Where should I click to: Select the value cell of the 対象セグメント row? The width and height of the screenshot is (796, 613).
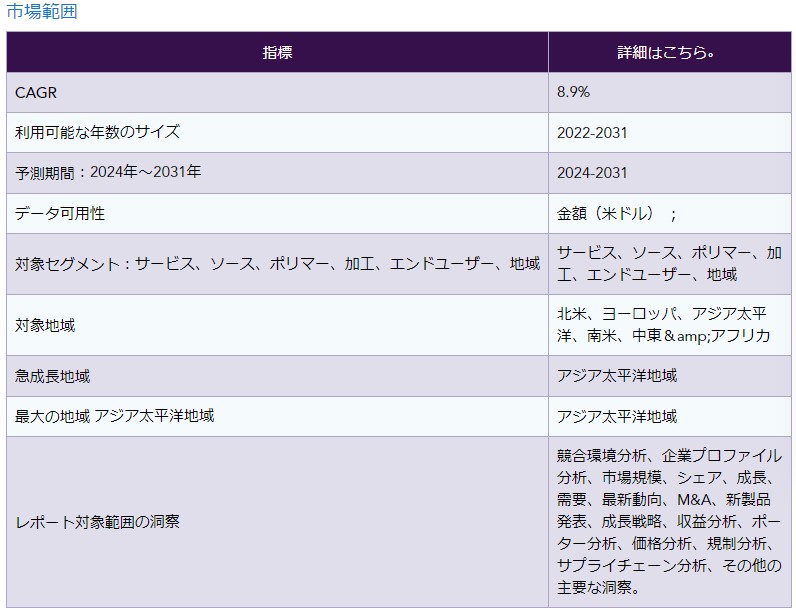coord(669,264)
